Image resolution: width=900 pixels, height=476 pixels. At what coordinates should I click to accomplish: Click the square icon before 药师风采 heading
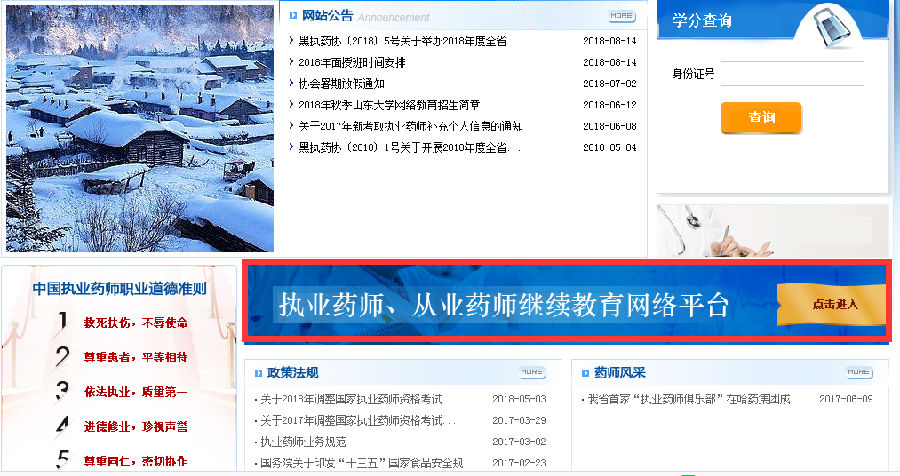(584, 373)
